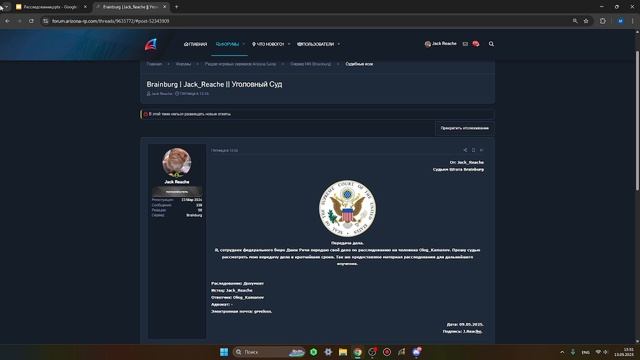The image size is (640, 360).
Task: Open Jack Reache avatar in post sidebar
Action: pos(177,162)
